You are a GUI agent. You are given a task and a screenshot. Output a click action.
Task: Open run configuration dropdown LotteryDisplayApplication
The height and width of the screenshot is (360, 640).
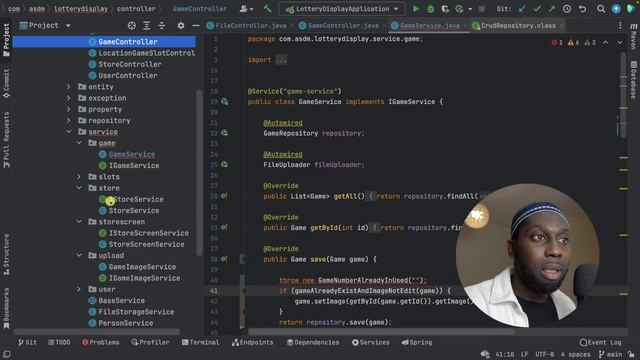pos(342,9)
